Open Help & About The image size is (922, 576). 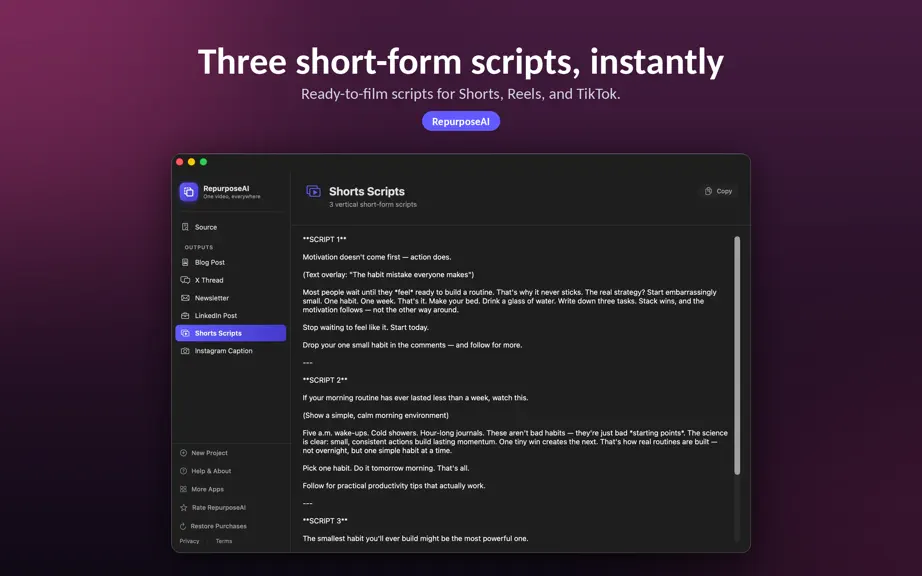[x=205, y=471]
